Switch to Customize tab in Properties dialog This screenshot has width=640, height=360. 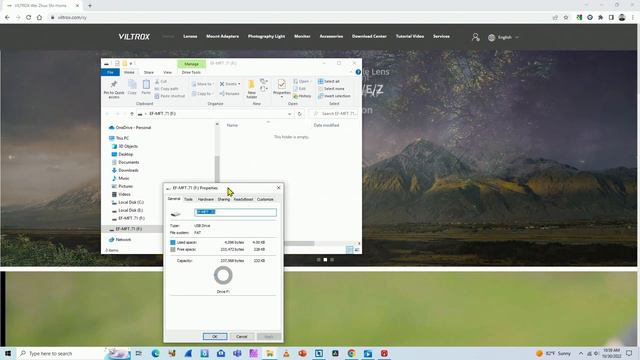pos(265,200)
